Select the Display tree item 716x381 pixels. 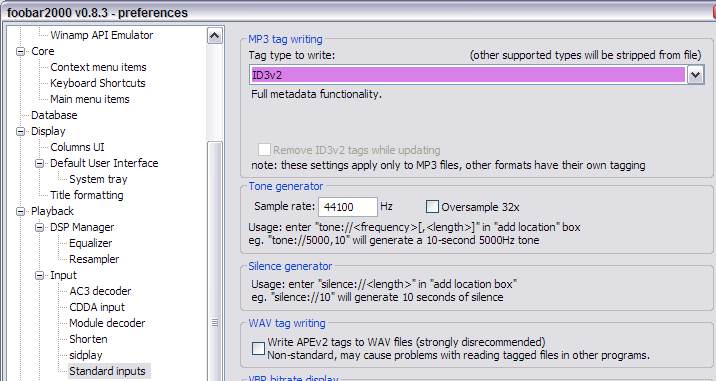coord(48,131)
